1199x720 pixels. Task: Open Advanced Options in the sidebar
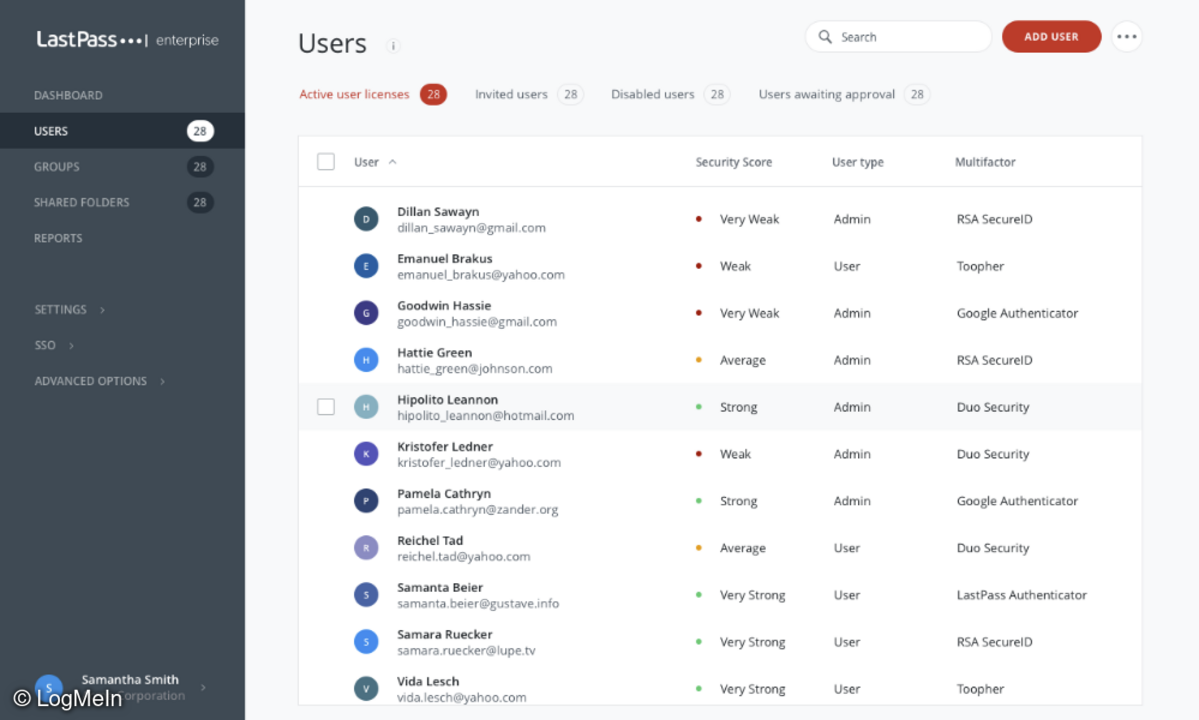tap(90, 381)
